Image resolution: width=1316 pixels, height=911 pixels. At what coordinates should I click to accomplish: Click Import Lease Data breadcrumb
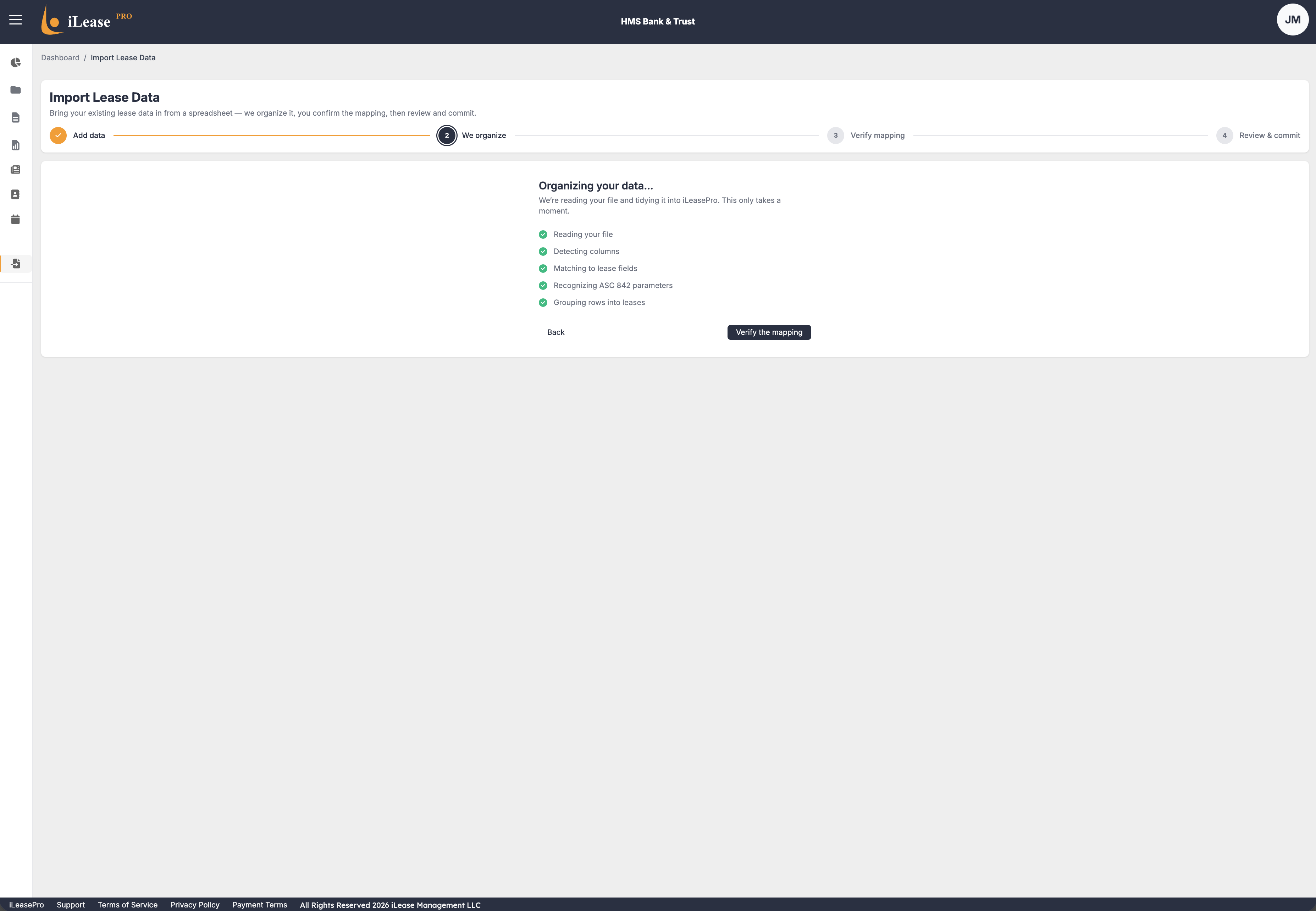pos(123,58)
